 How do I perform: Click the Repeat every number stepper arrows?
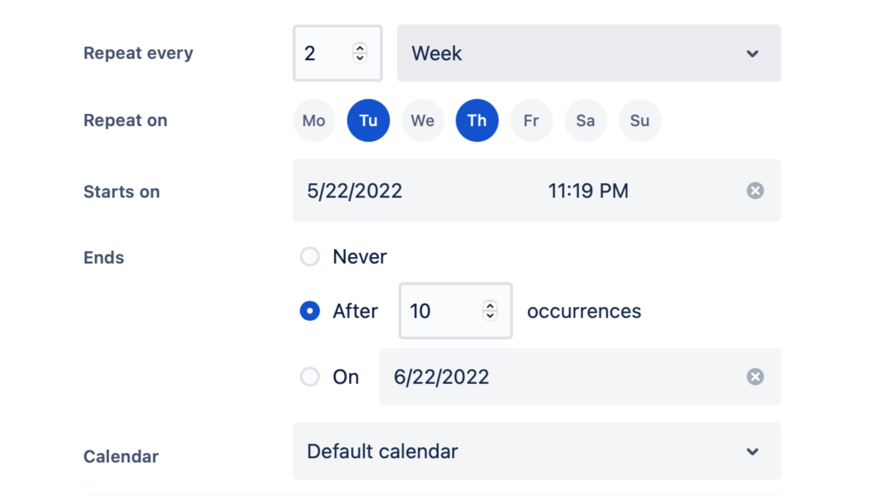[360, 53]
